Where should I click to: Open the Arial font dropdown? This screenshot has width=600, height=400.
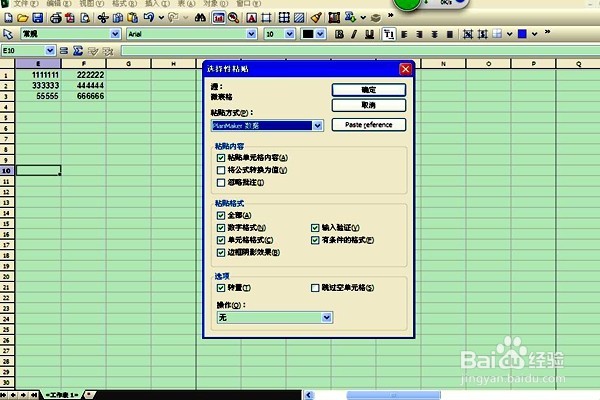coord(251,34)
